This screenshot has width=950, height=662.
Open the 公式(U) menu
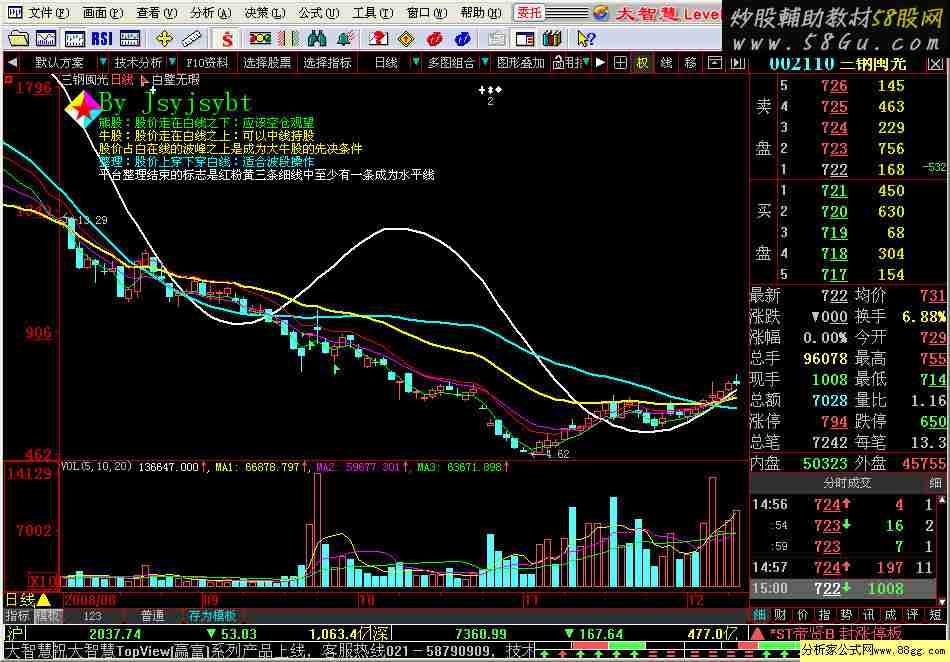(x=319, y=13)
